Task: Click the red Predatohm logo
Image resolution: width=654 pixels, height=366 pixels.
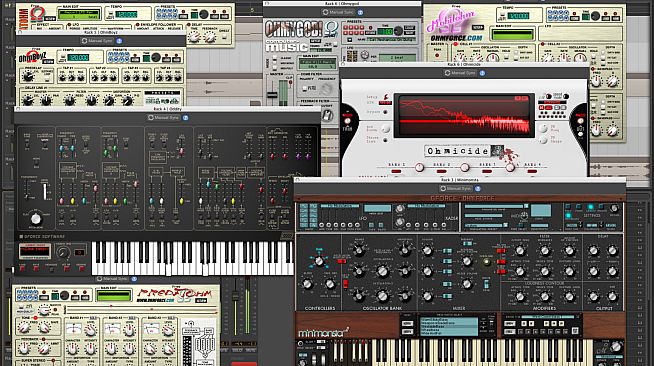Action: point(175,293)
